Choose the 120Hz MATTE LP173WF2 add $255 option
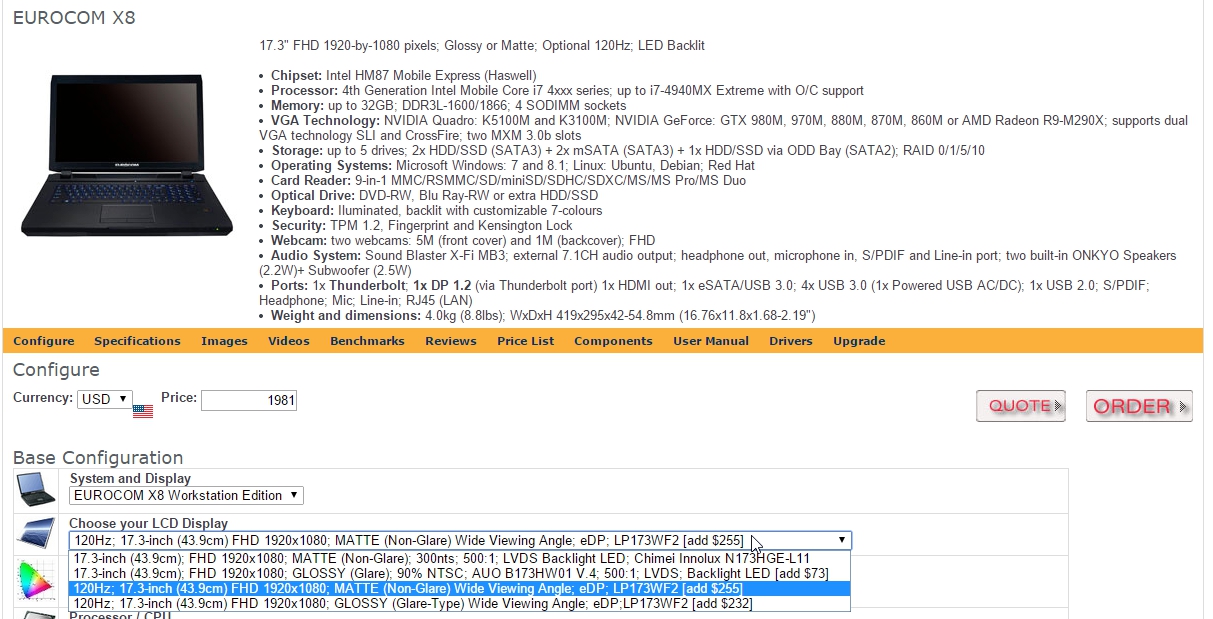The image size is (1213, 619). coord(459,588)
